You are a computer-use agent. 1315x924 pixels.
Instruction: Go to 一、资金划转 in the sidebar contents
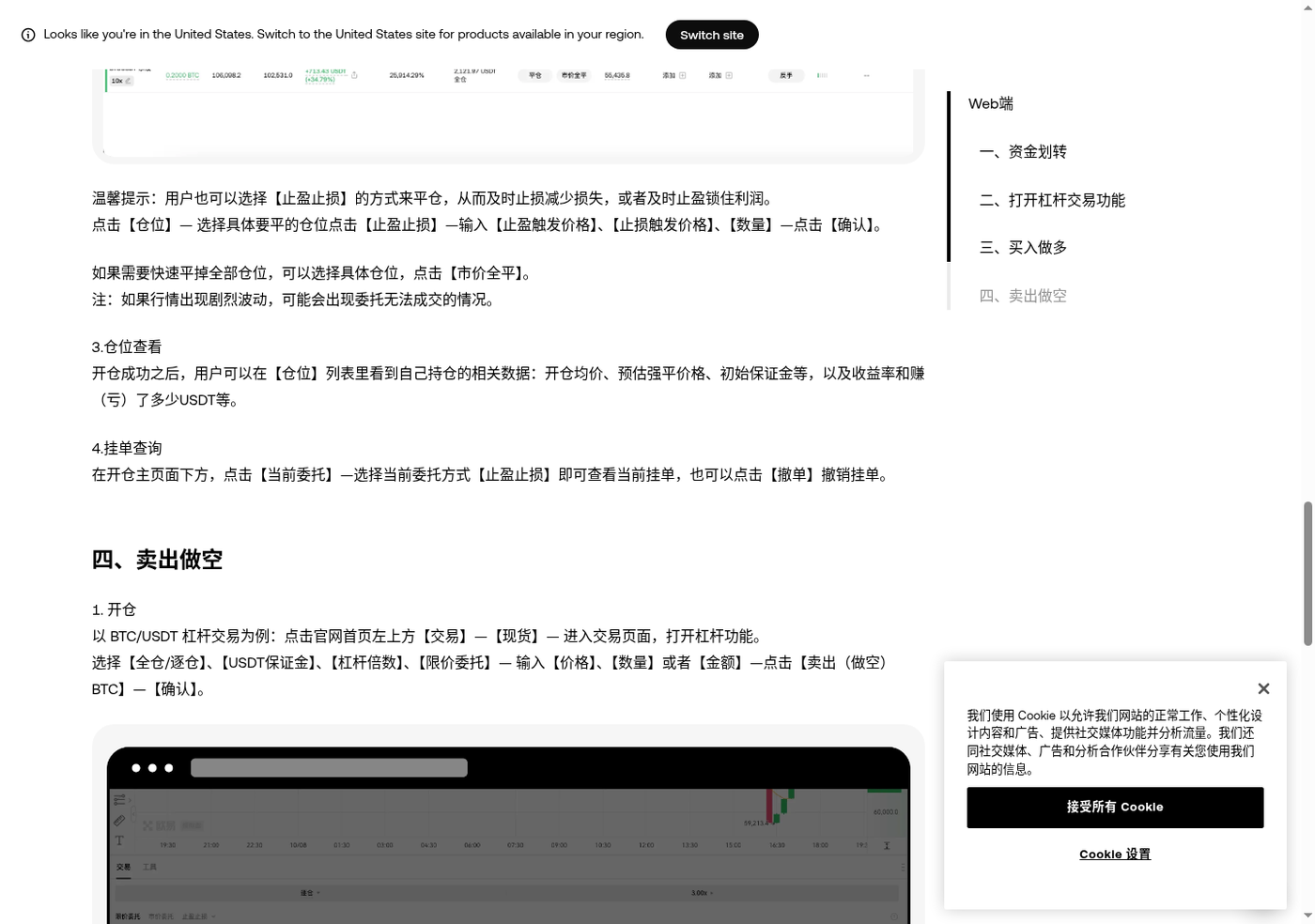pos(1023,152)
